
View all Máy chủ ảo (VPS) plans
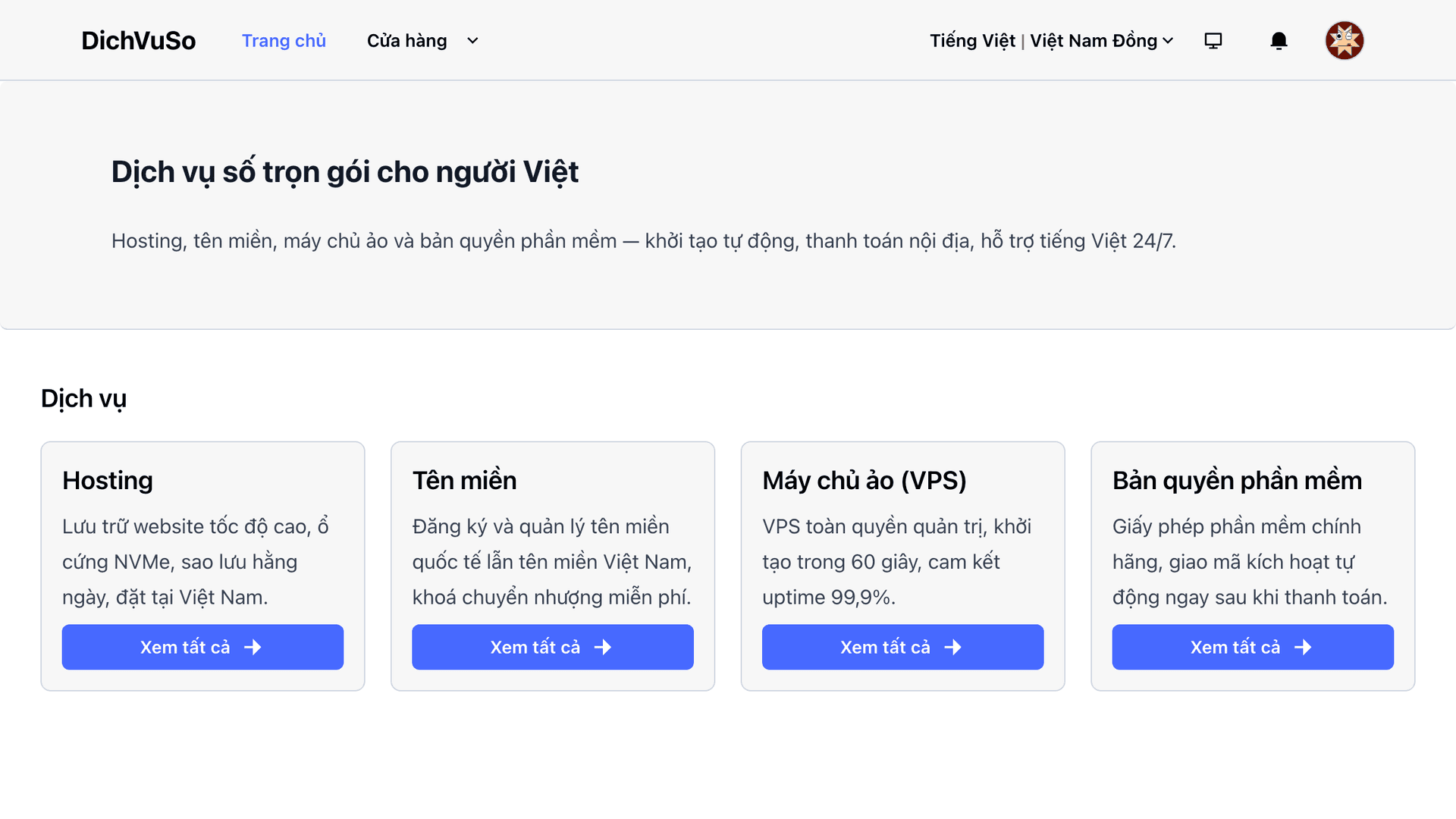[902, 647]
